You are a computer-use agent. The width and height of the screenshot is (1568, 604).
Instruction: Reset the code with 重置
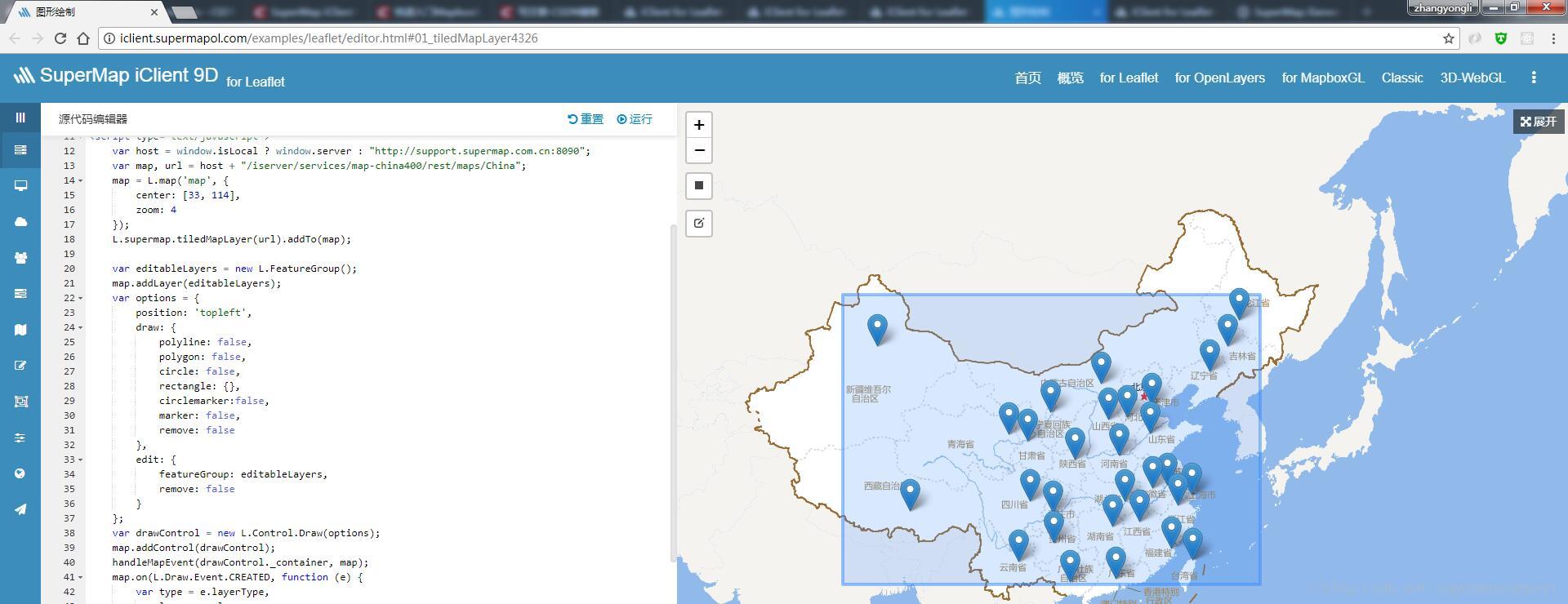pyautogui.click(x=586, y=119)
